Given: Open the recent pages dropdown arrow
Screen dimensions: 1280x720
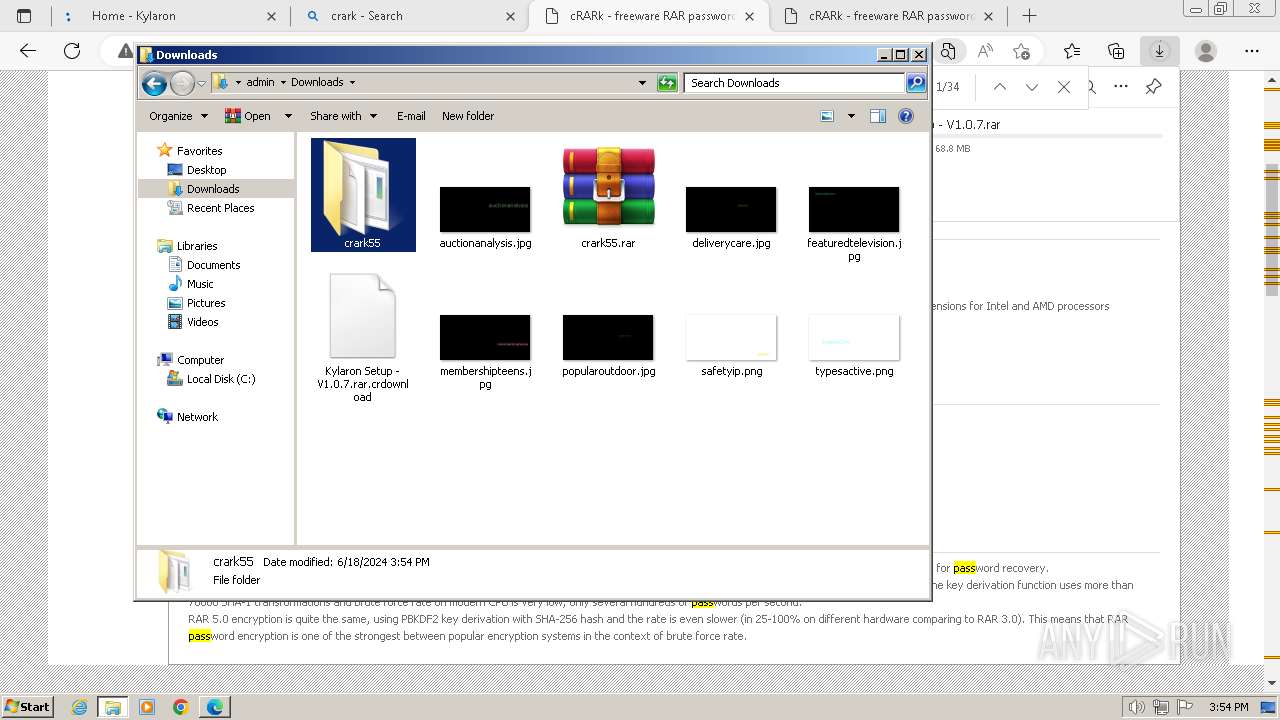Looking at the screenshot, I should [201, 83].
